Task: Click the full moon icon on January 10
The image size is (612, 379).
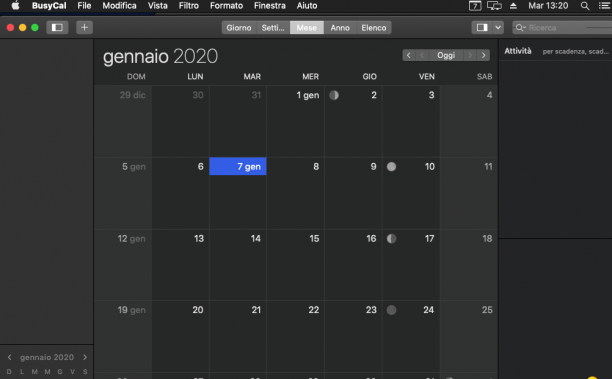Action: tap(391, 167)
